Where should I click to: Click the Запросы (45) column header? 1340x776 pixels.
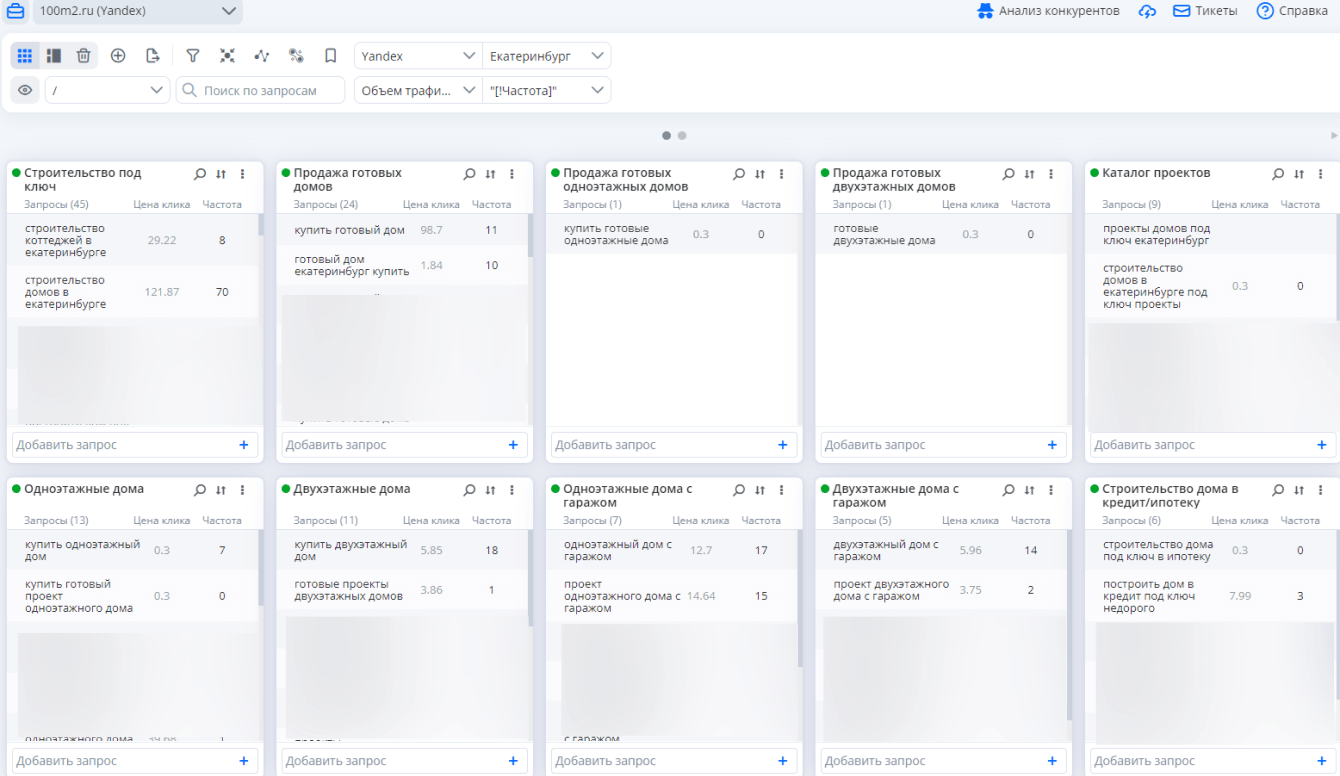click(56, 204)
